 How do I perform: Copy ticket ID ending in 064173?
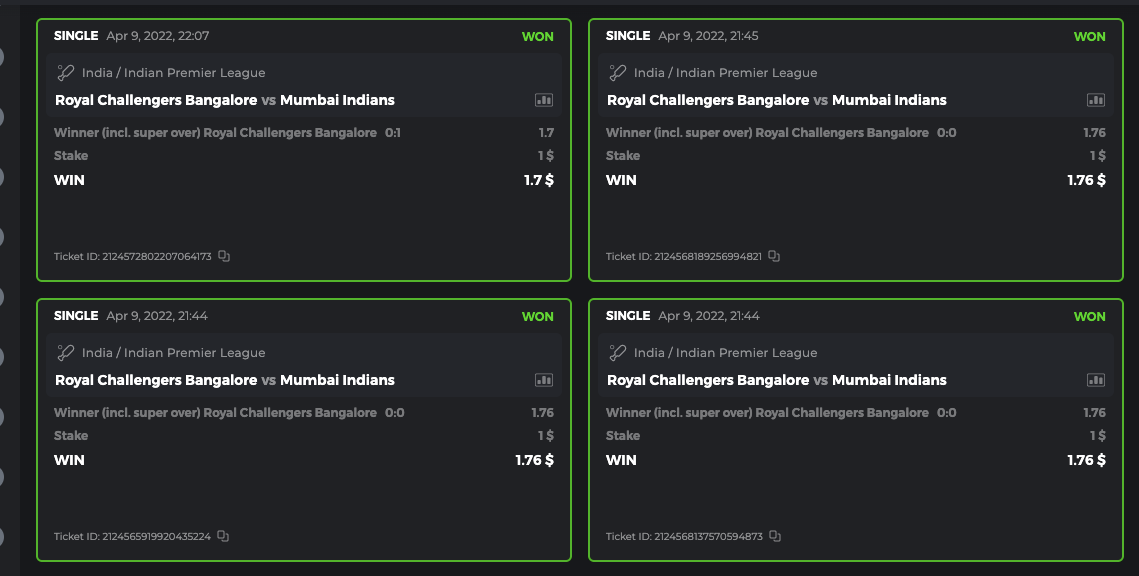click(224, 257)
